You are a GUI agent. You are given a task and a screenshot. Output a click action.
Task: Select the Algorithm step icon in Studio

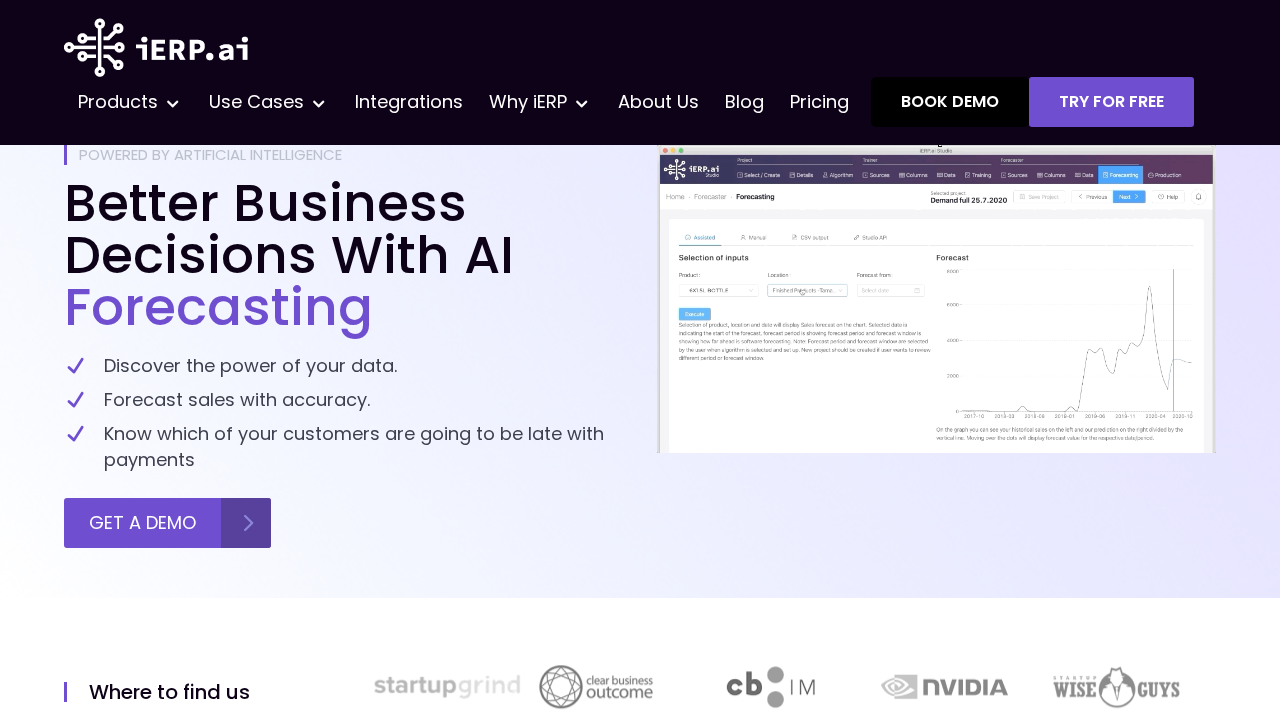(x=837, y=175)
